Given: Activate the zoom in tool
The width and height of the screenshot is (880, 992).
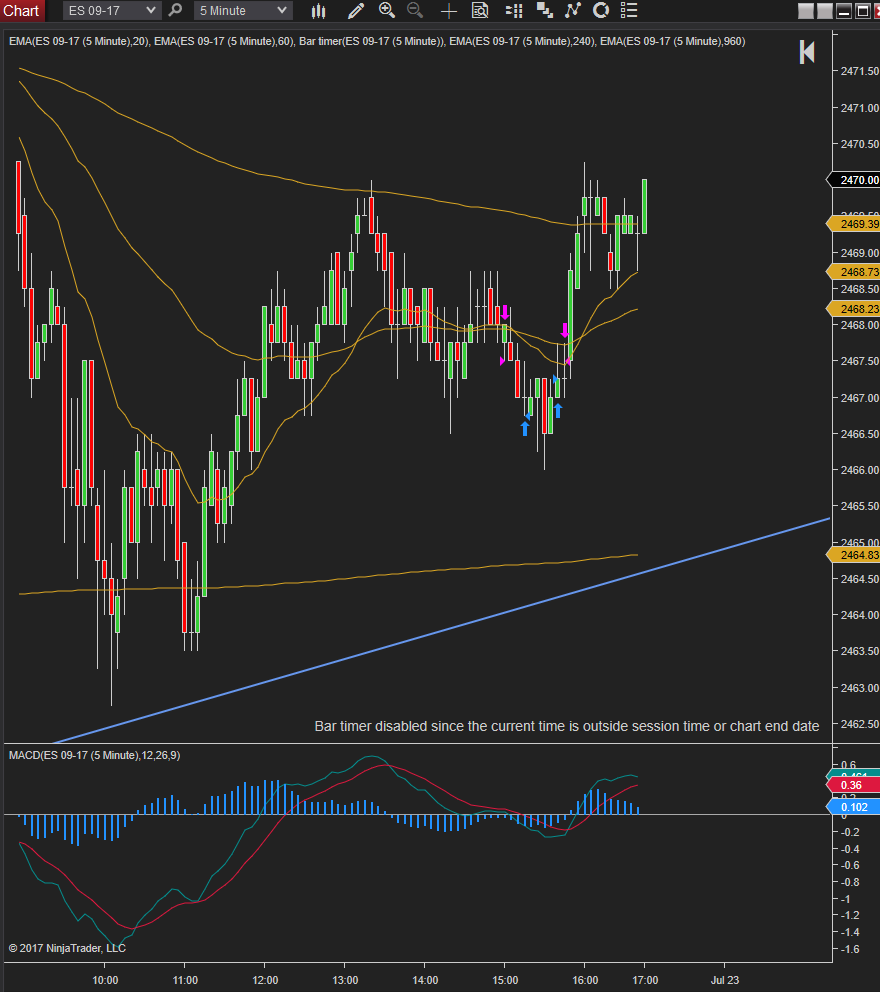Looking at the screenshot, I should 387,10.
